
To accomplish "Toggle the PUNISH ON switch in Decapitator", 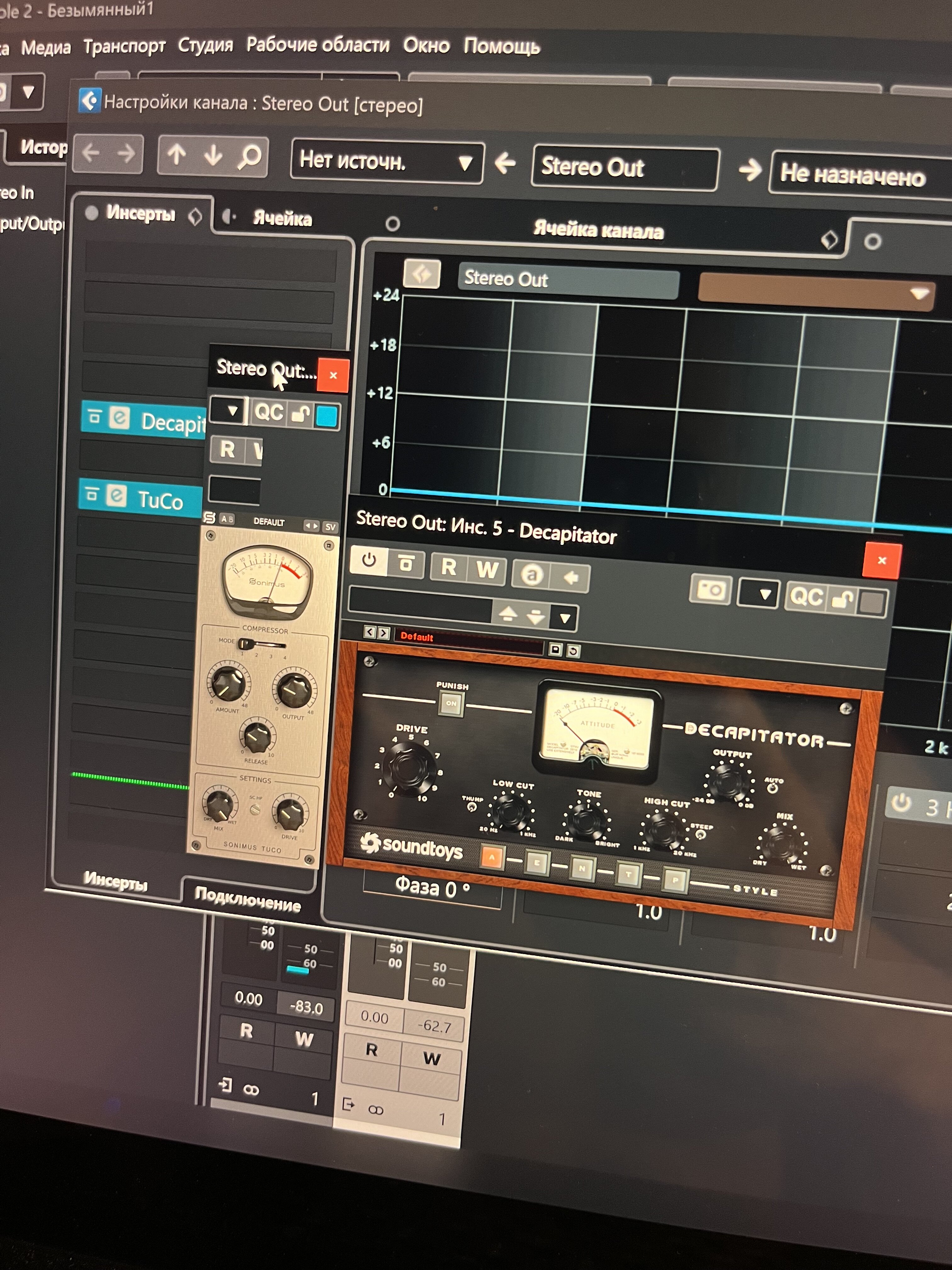I will 451,703.
